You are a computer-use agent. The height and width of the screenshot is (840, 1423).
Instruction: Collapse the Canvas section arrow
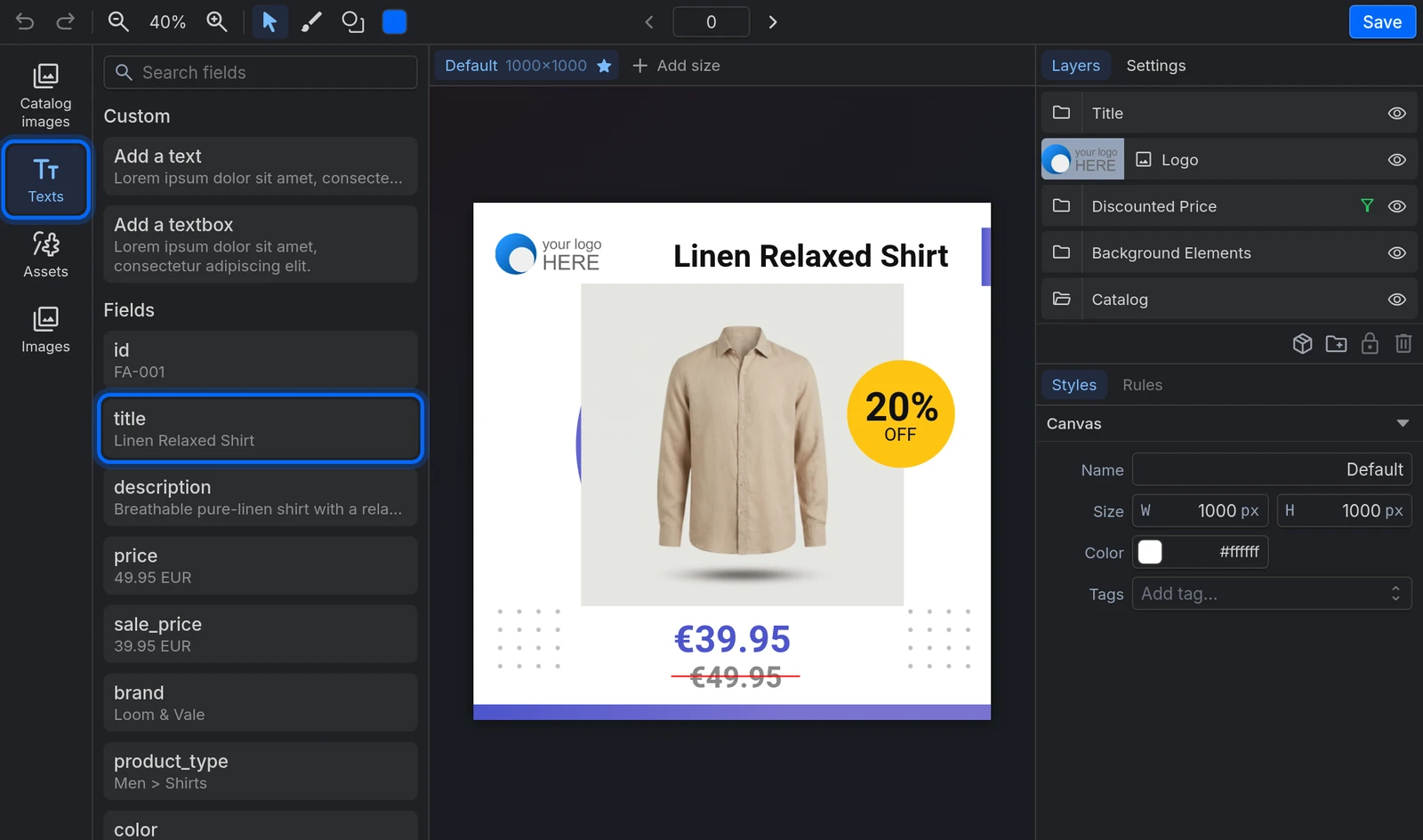pyautogui.click(x=1403, y=424)
